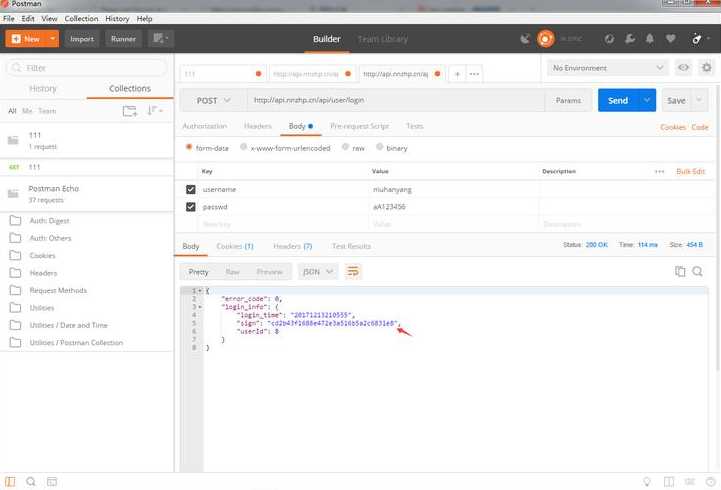This screenshot has width=721, height=490.
Task: Select the GET 111 request
Action: [x=87, y=167]
